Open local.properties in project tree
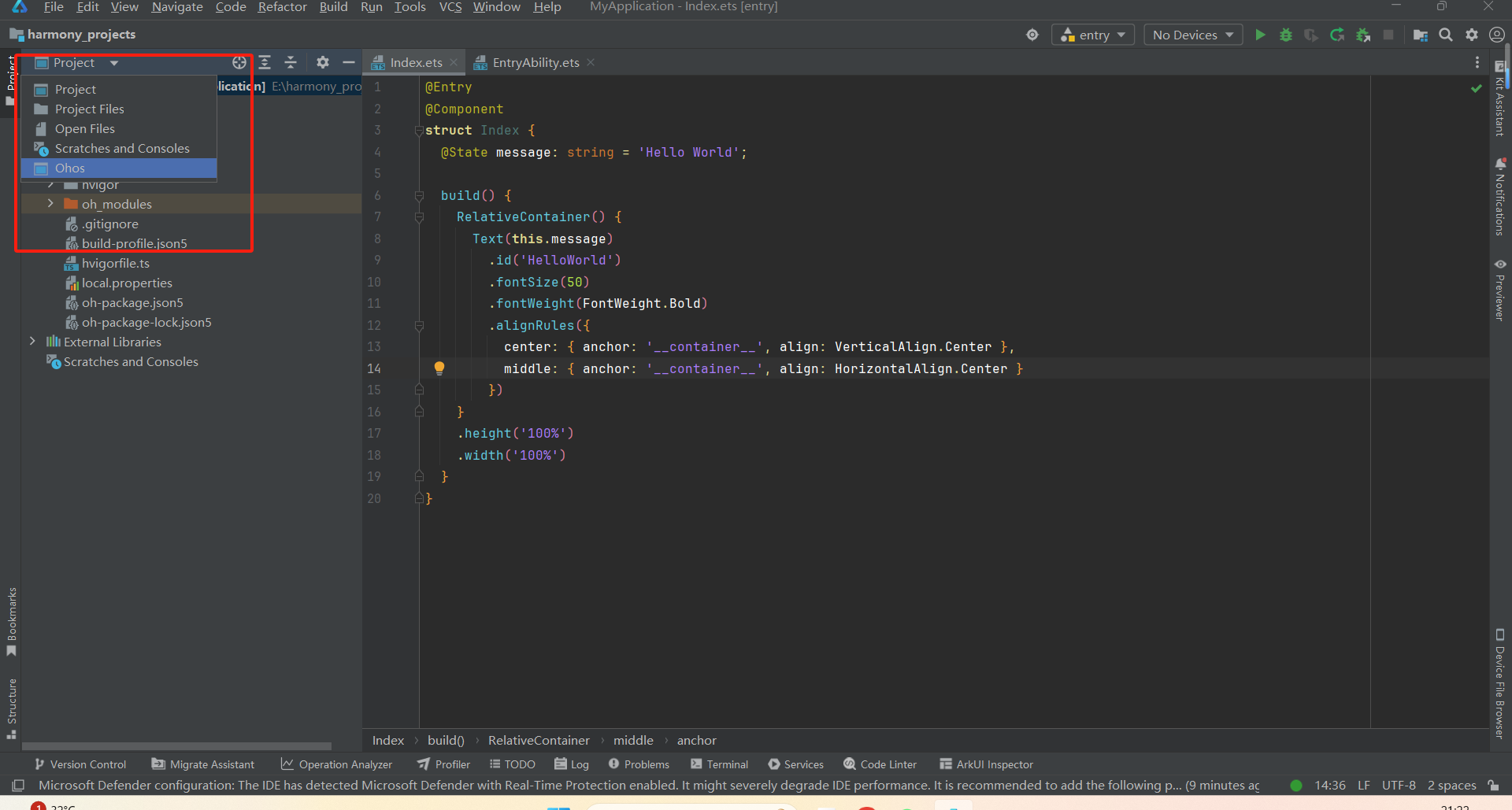 click(127, 283)
